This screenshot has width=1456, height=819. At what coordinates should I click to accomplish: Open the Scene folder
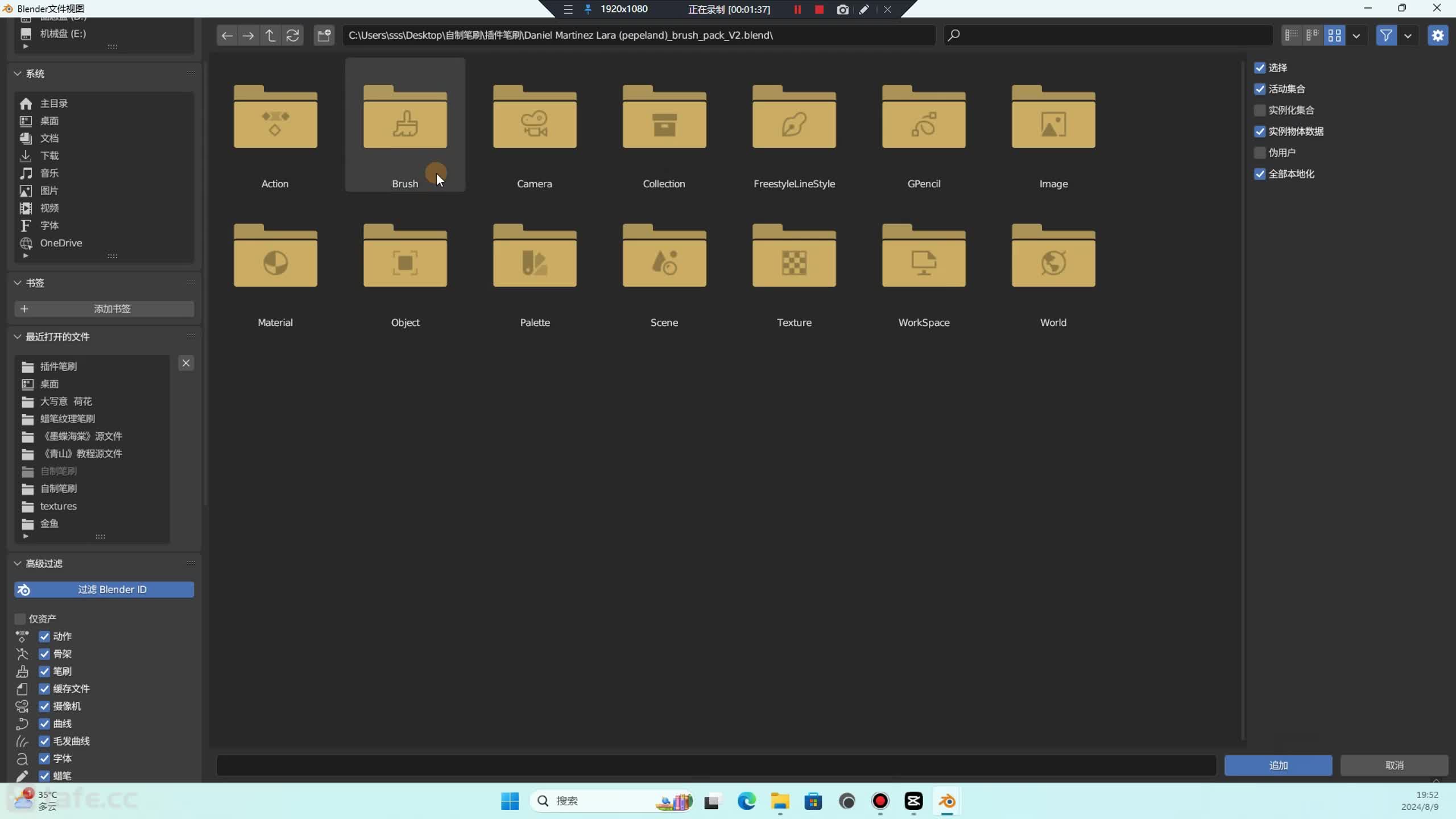[664, 264]
